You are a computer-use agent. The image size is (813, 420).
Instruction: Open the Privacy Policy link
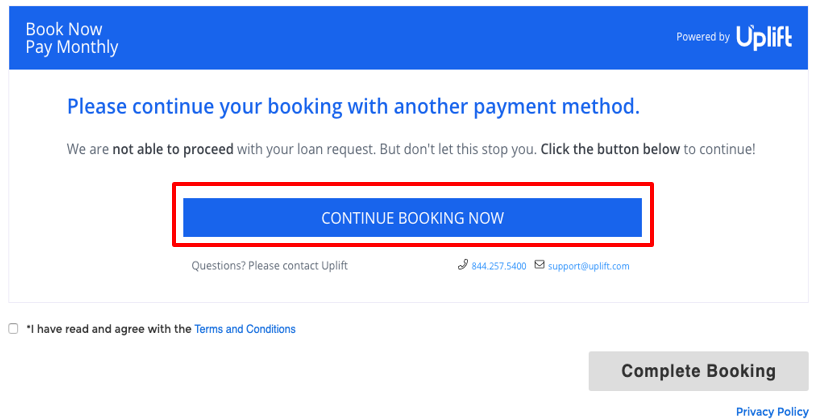click(x=772, y=412)
